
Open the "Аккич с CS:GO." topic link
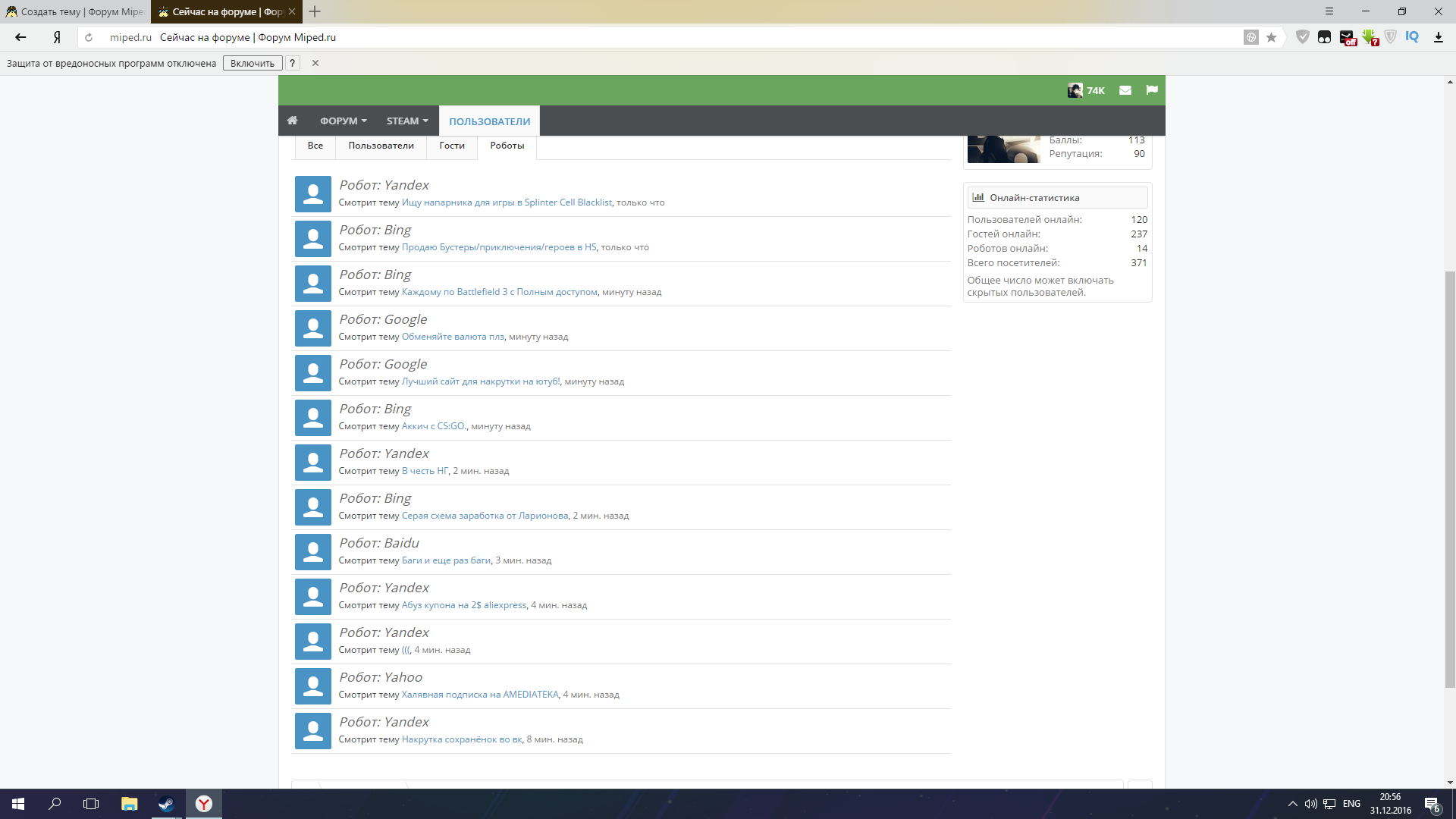pyautogui.click(x=434, y=426)
